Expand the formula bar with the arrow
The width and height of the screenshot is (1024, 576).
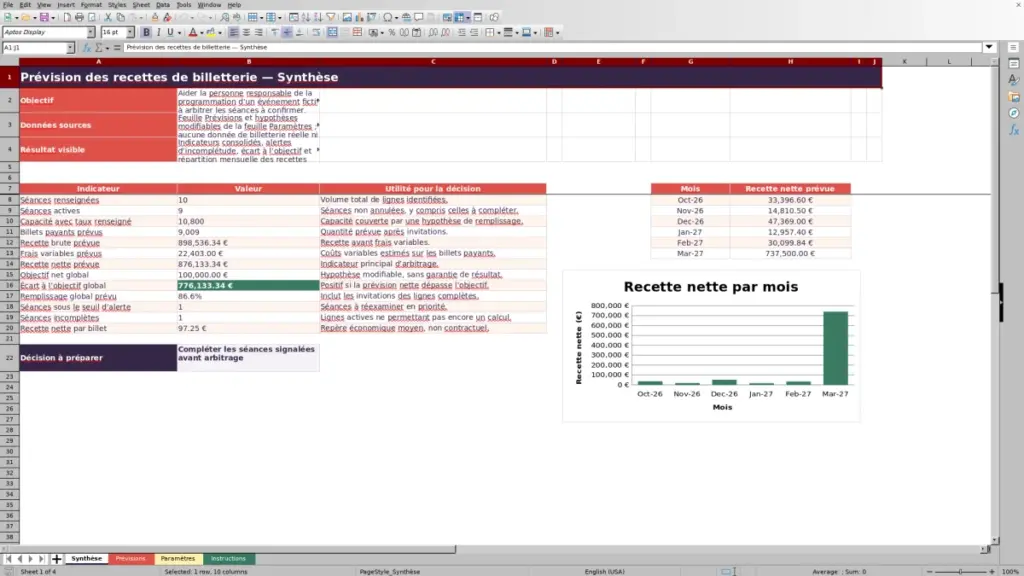click(x=989, y=47)
